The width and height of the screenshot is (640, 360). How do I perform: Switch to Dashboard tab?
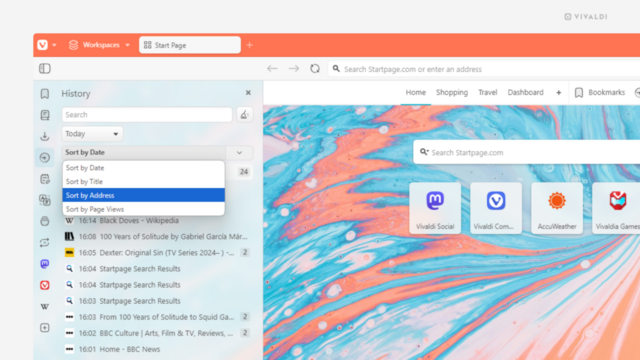[x=525, y=92]
